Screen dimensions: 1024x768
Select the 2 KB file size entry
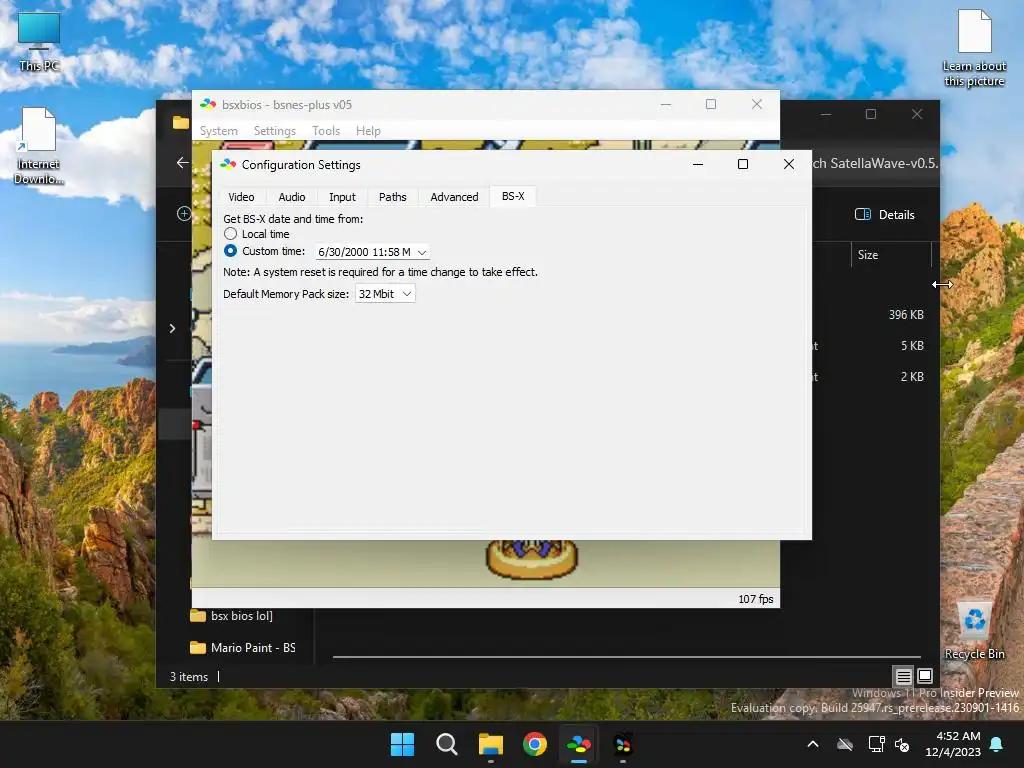coord(912,377)
